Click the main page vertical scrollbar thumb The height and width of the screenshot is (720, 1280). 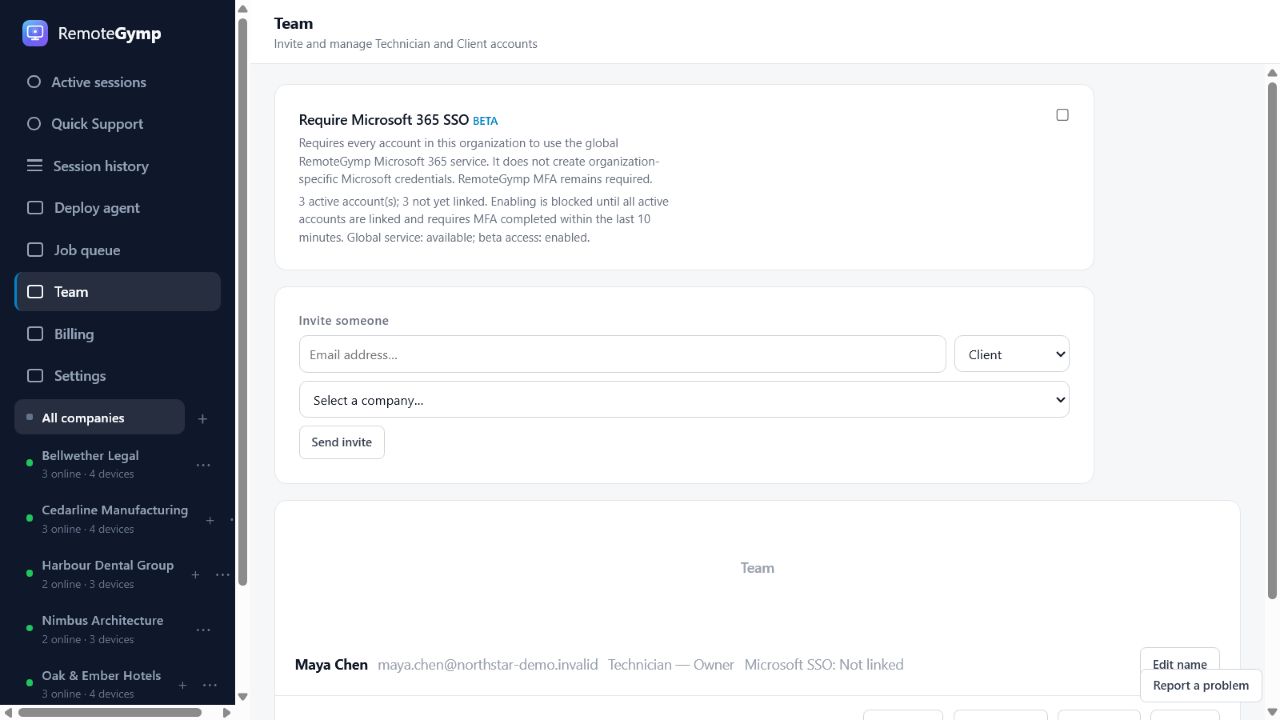click(1273, 340)
